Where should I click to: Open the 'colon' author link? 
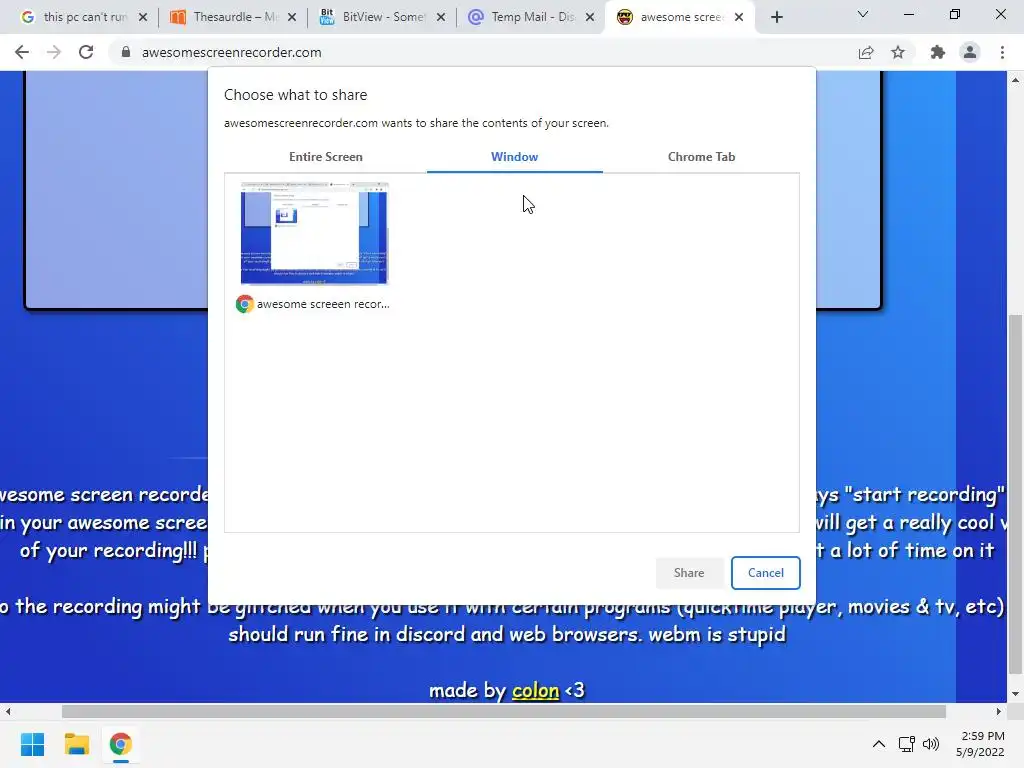536,690
